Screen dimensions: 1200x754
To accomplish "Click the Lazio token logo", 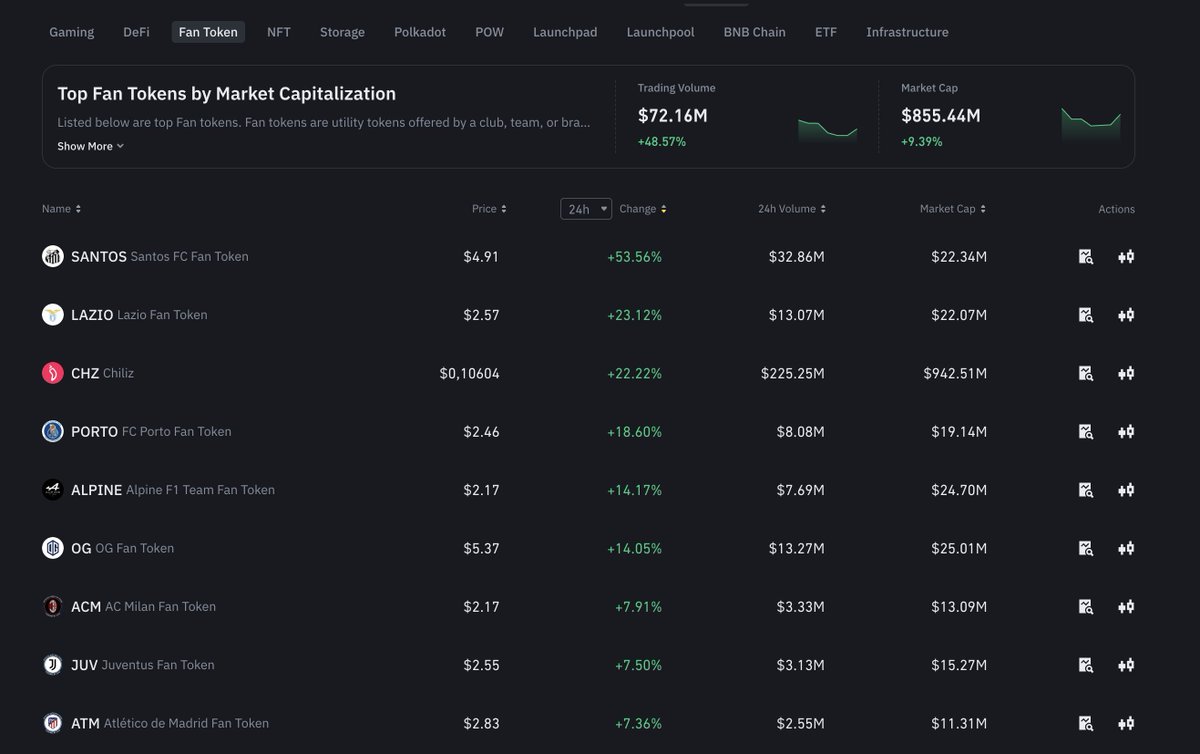I will 53,315.
